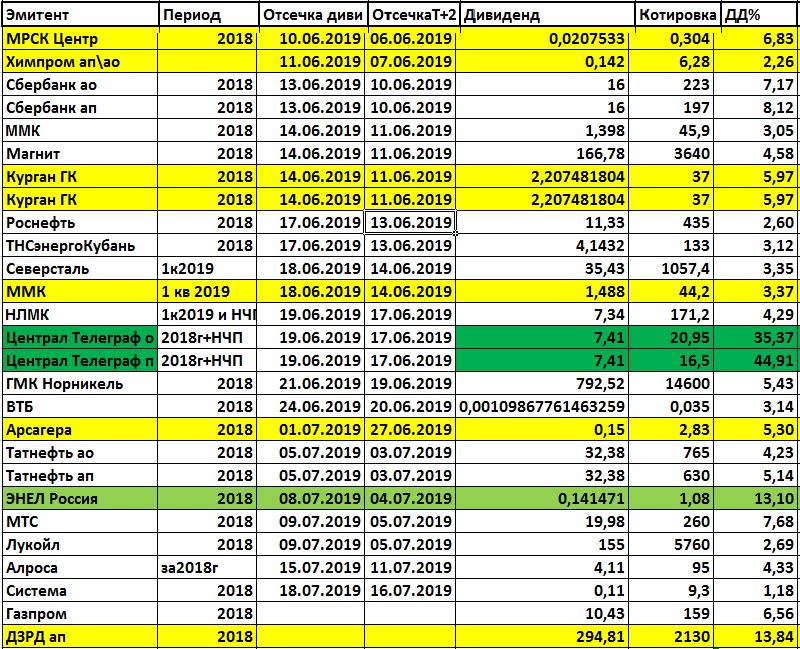Click the ВТБ issuer cell

(x=80, y=407)
